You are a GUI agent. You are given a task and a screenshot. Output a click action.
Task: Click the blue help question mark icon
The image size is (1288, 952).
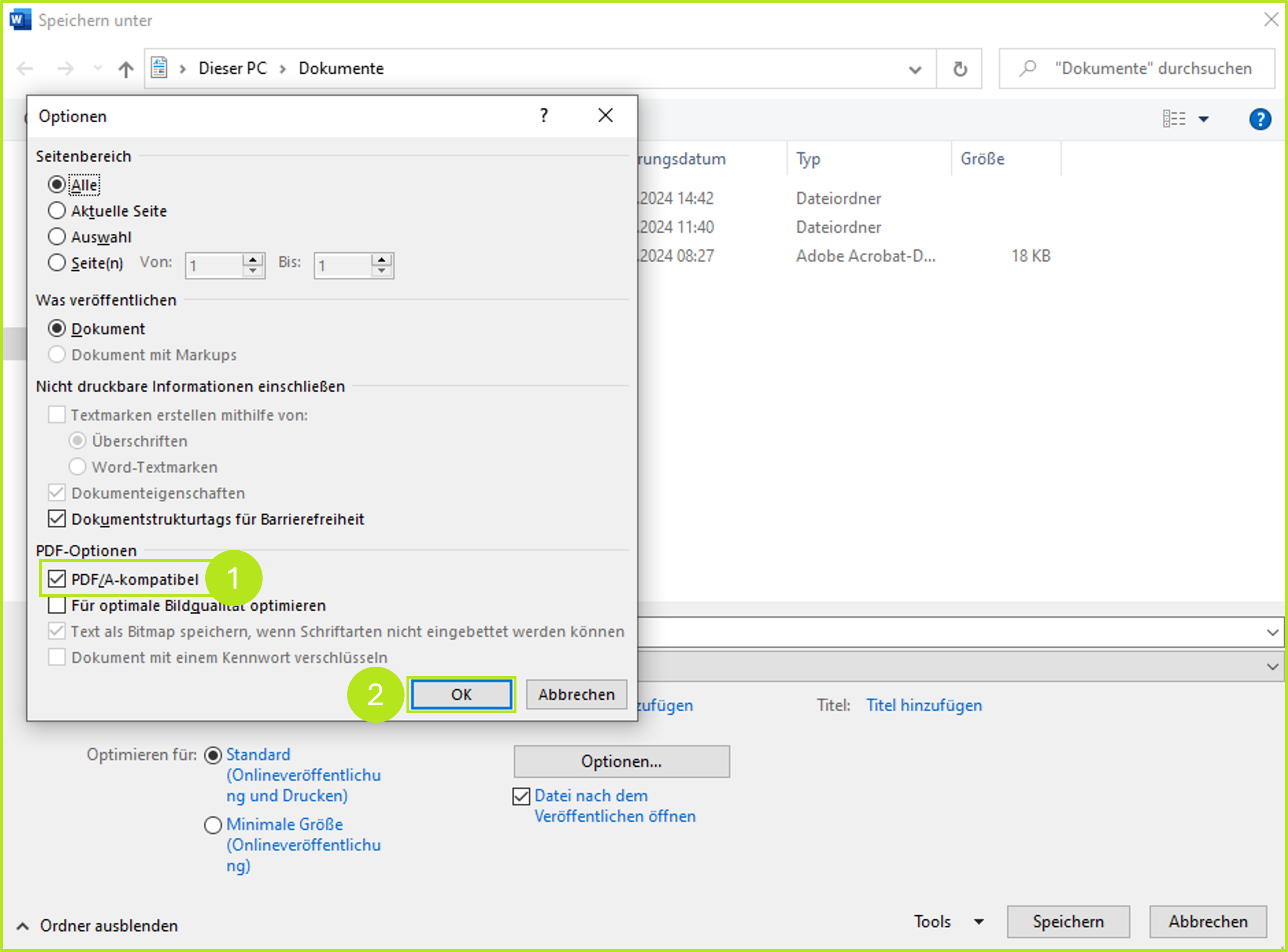[1260, 119]
